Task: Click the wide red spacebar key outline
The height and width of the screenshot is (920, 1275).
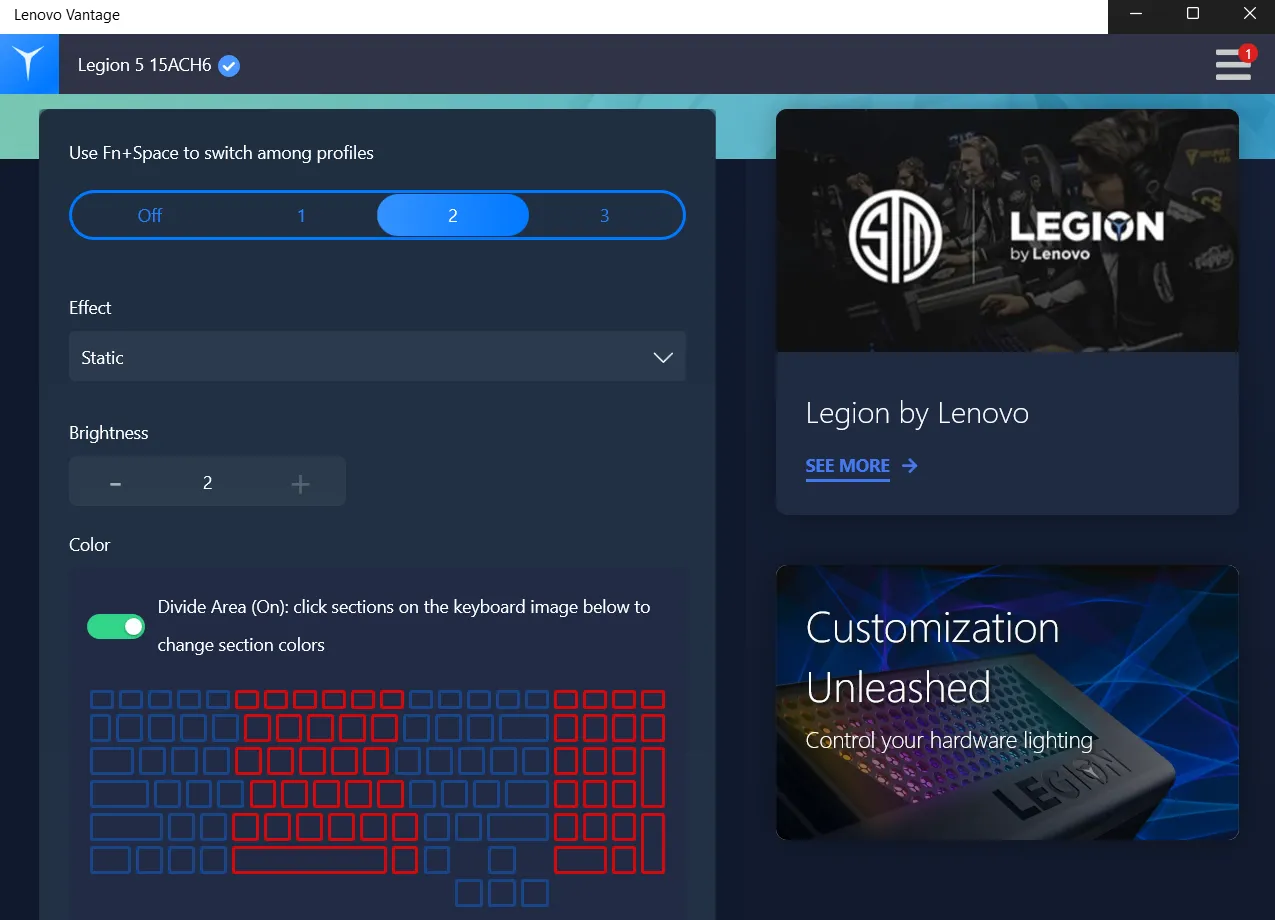Action: tap(309, 860)
